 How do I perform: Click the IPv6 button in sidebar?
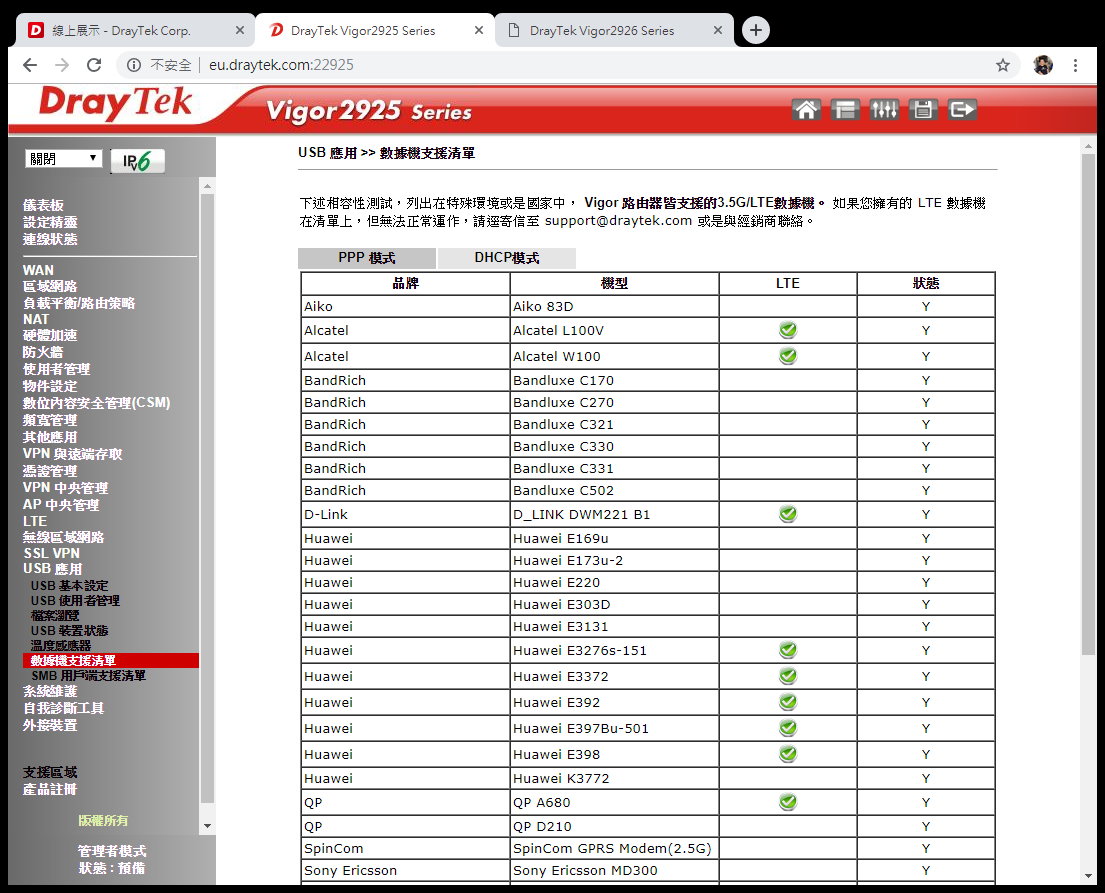pos(137,161)
